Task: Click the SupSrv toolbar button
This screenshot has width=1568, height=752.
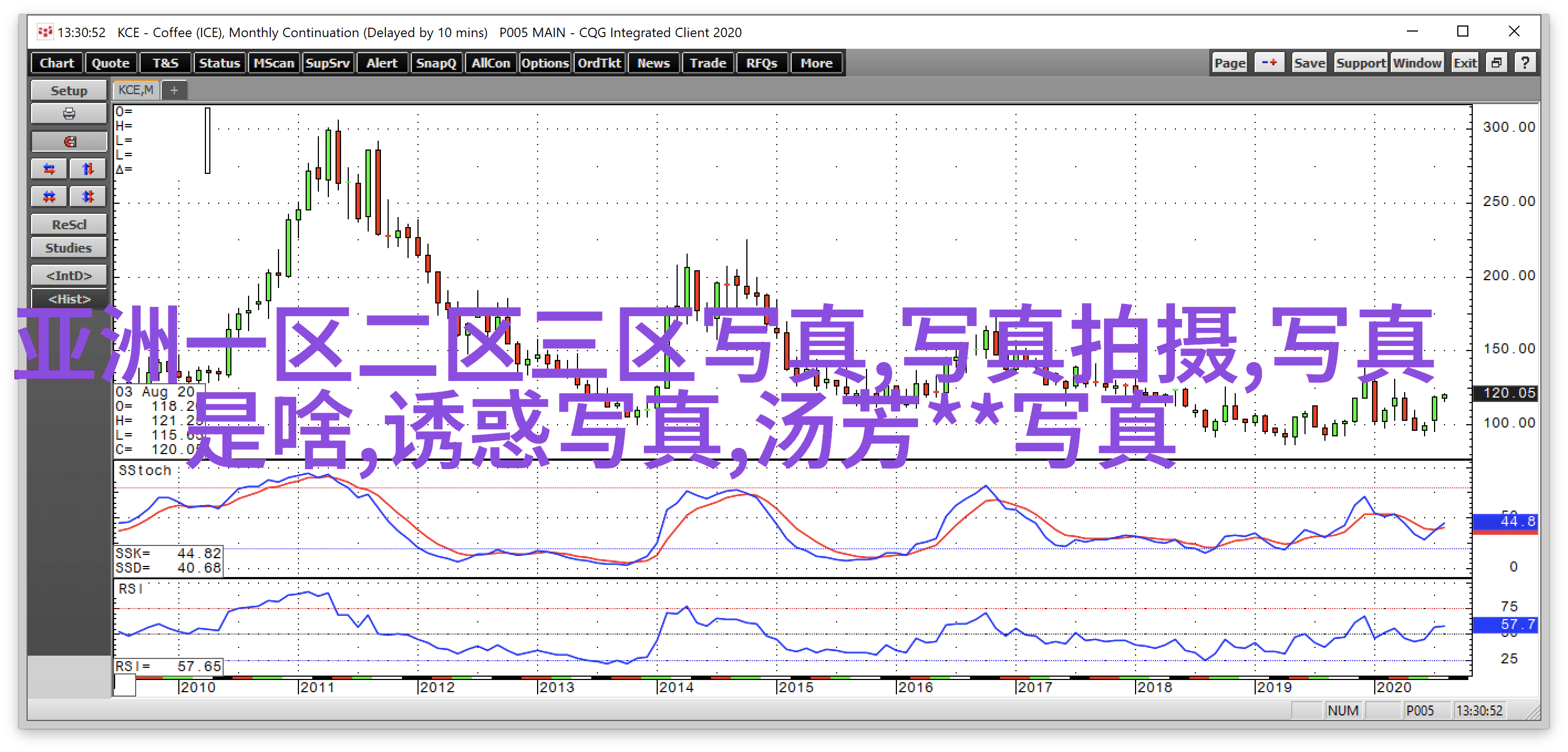Action: [327, 63]
